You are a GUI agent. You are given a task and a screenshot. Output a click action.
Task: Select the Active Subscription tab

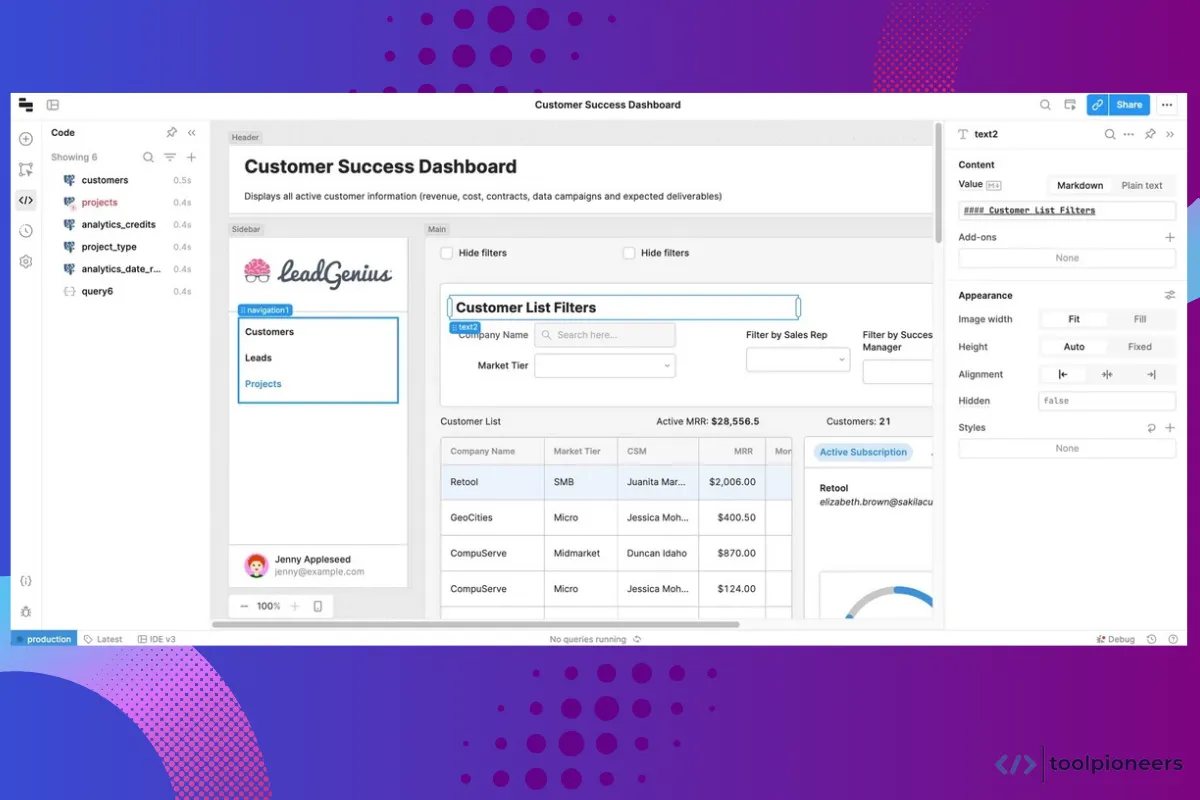(863, 452)
